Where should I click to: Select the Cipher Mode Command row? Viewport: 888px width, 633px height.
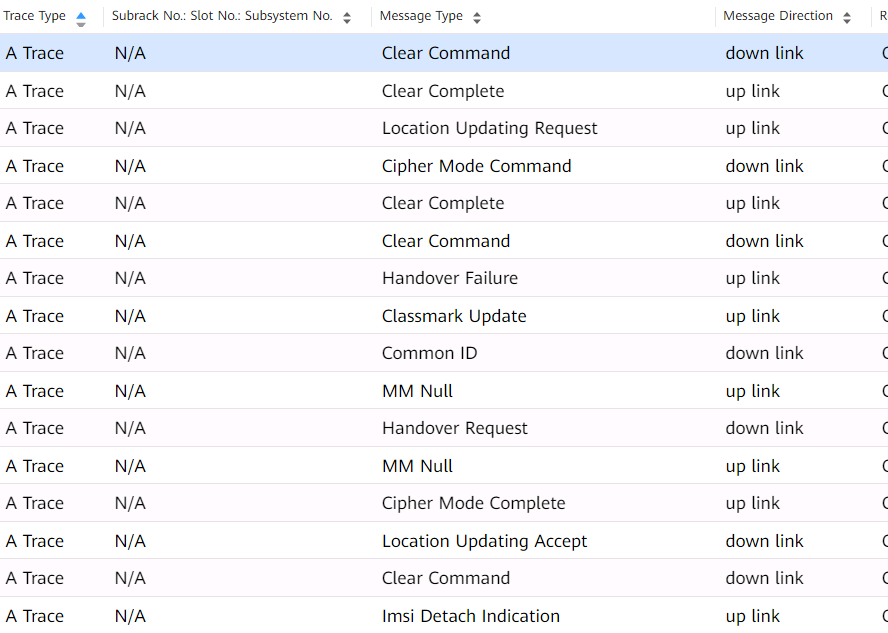(x=444, y=166)
